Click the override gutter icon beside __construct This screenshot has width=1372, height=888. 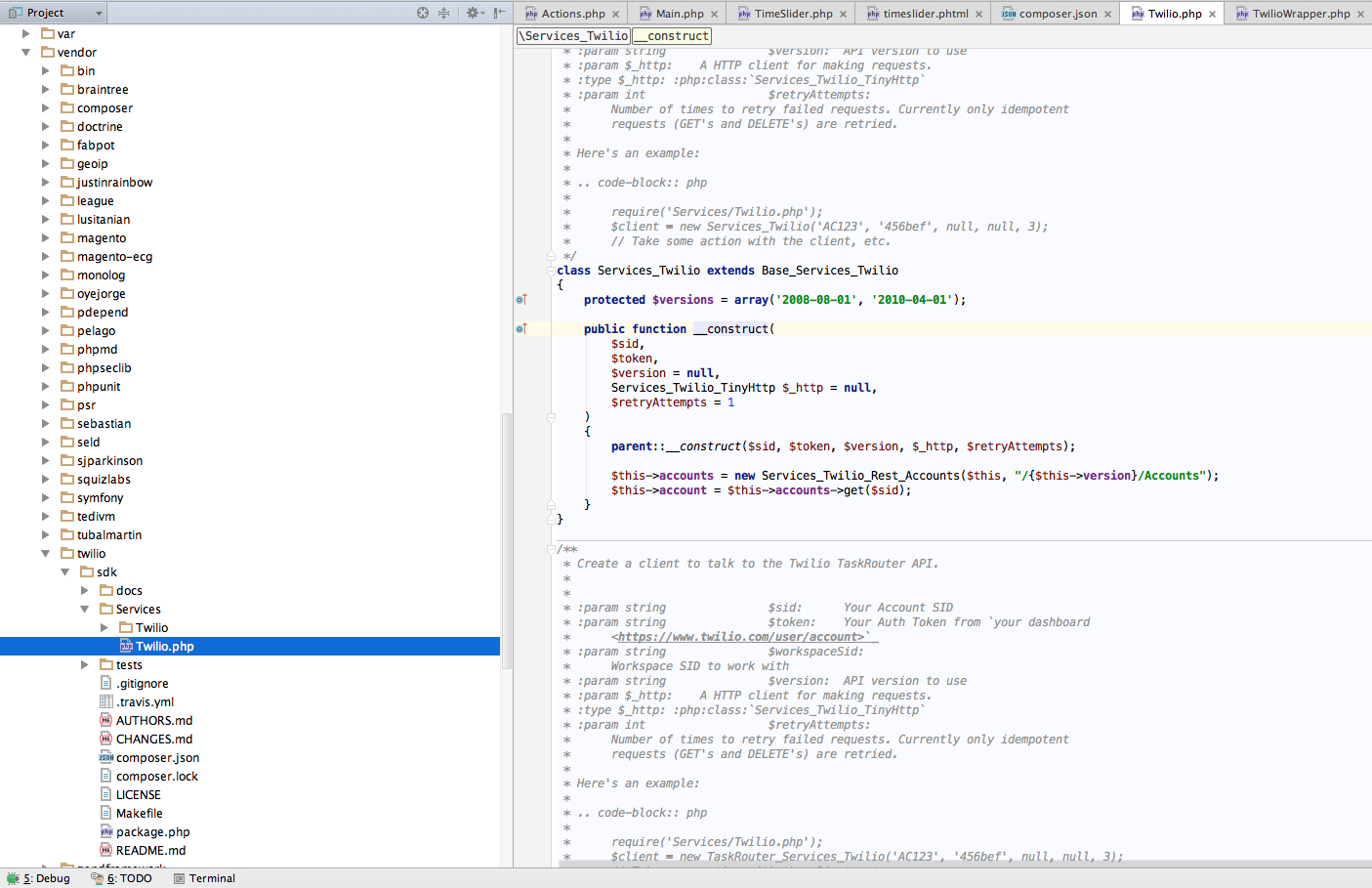tap(521, 328)
